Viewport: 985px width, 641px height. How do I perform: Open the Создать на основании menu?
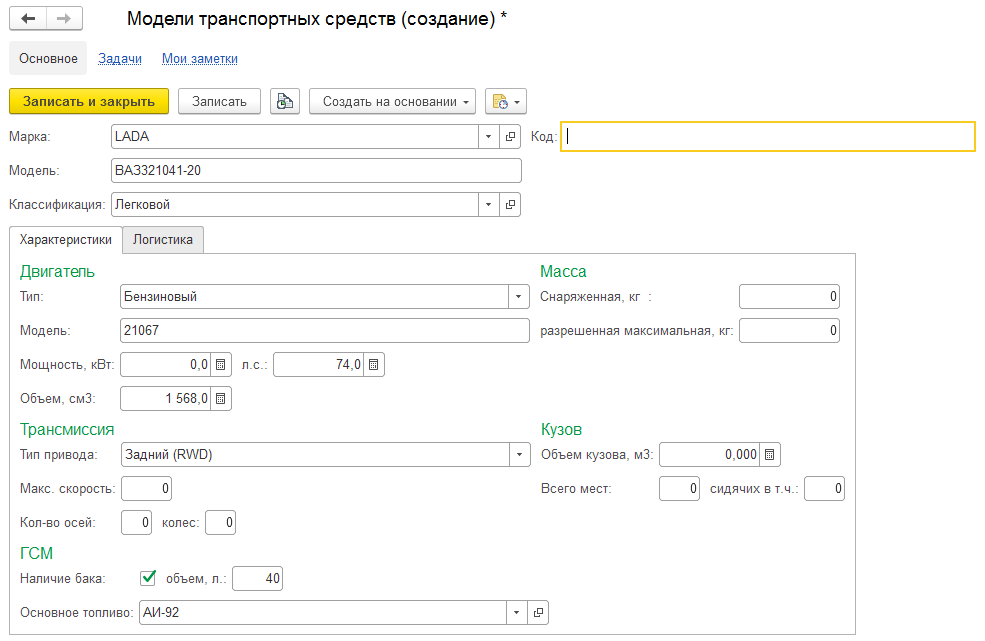coord(397,101)
